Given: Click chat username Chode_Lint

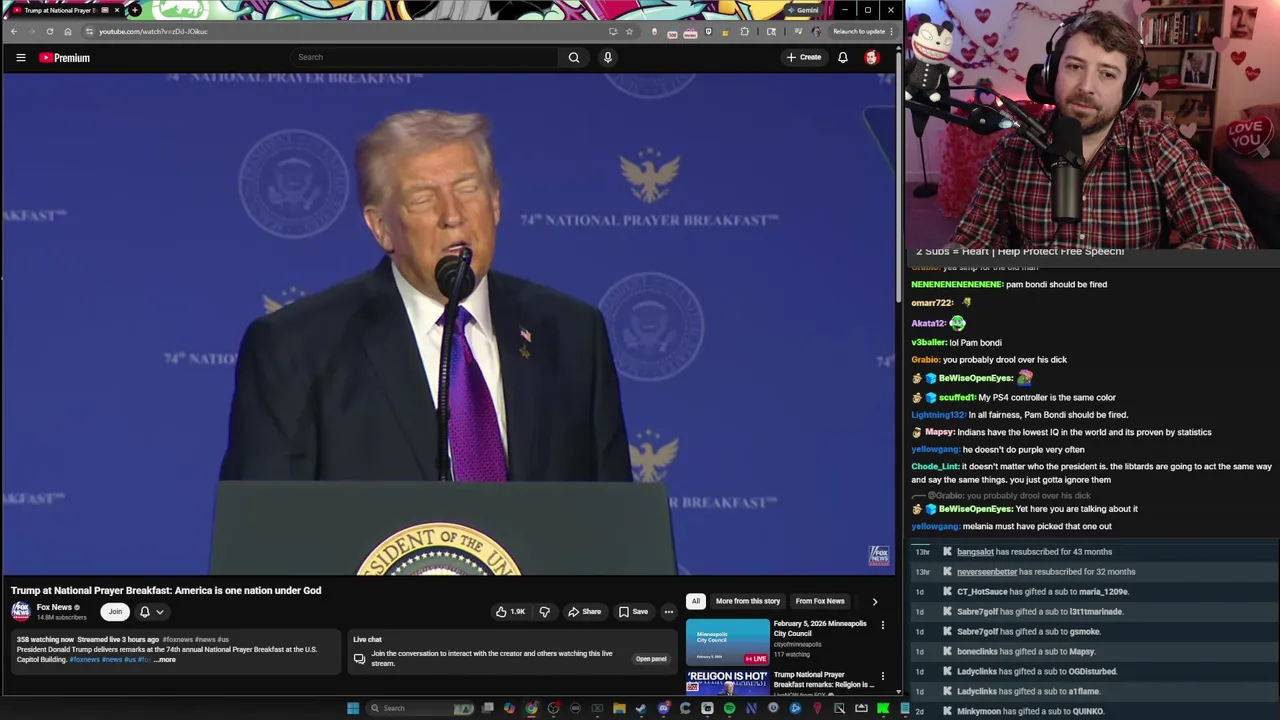Looking at the screenshot, I should 935,466.
